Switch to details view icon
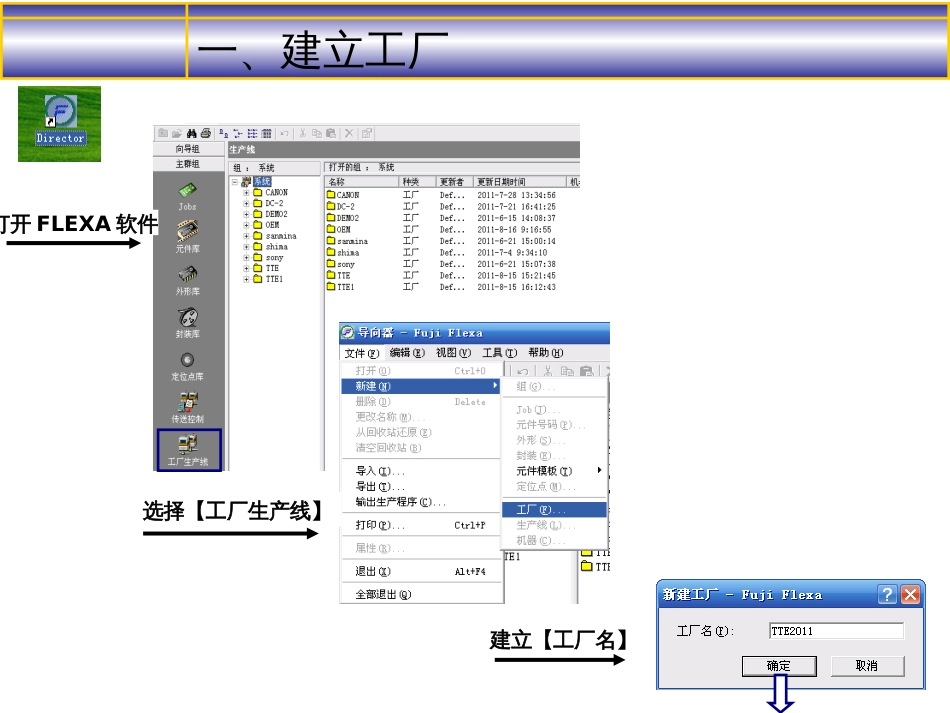 click(x=266, y=133)
